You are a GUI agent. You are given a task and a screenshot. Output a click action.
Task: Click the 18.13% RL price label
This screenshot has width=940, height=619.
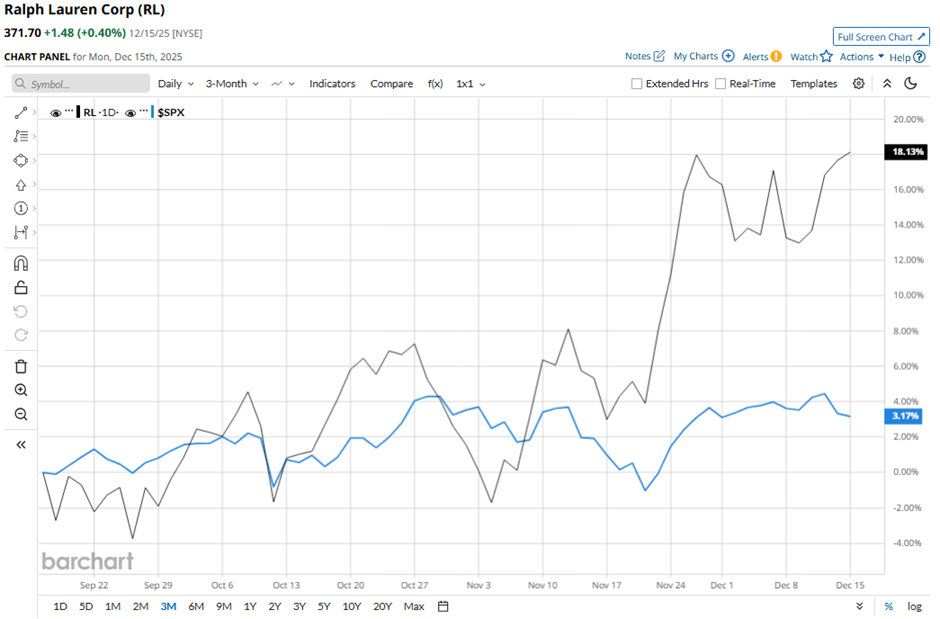(906, 152)
